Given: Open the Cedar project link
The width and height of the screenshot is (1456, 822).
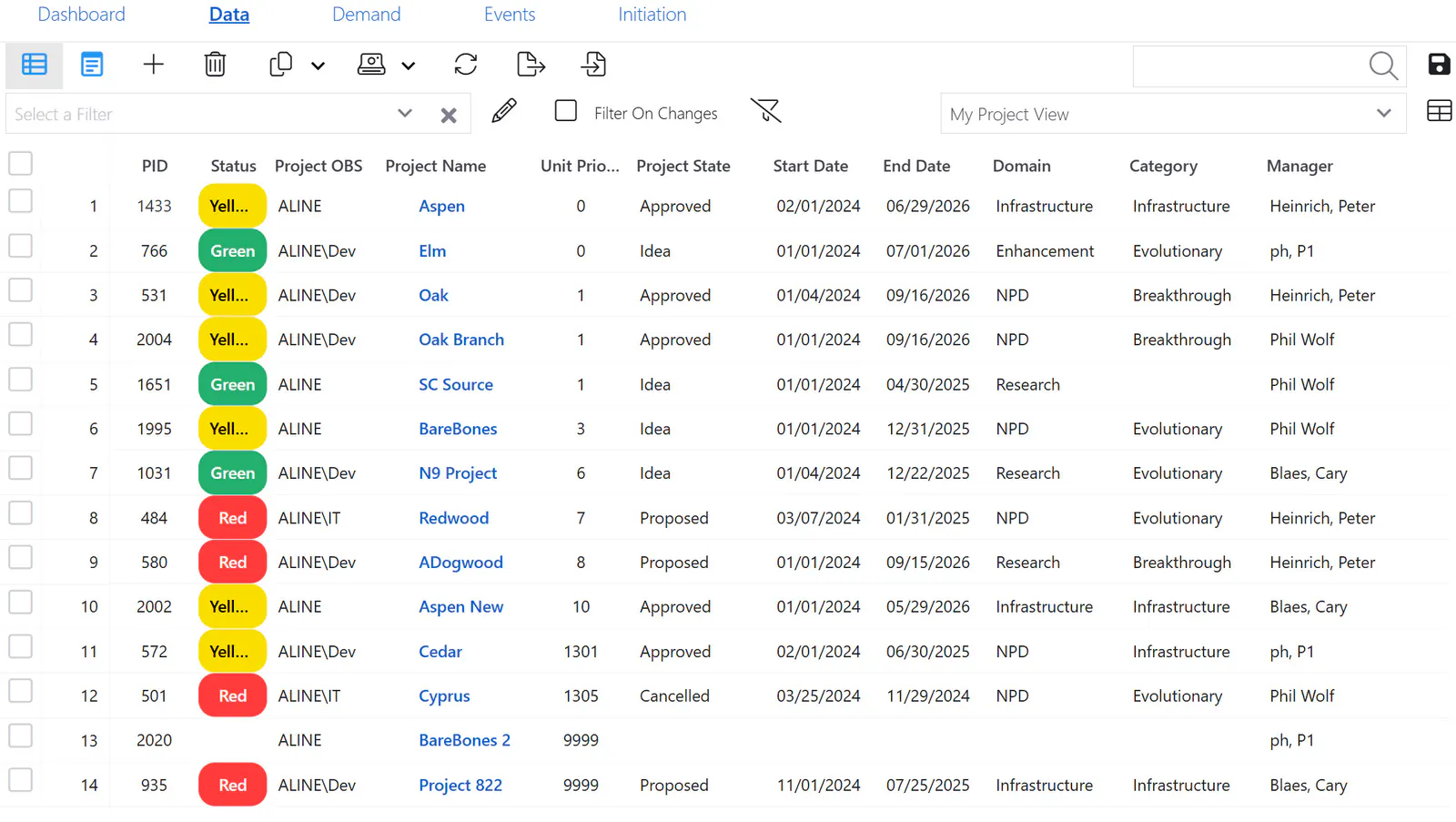Looking at the screenshot, I should (440, 652).
